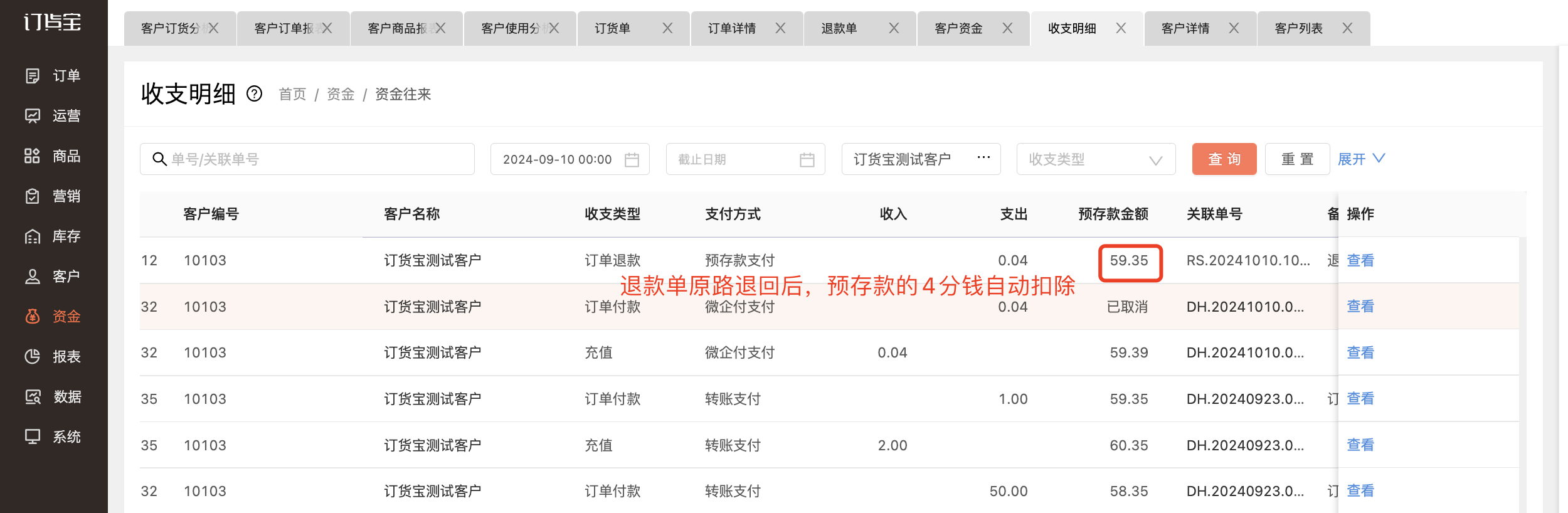This screenshot has height=513, width=1568.
Task: Open the start date calendar icon
Action: (x=632, y=160)
